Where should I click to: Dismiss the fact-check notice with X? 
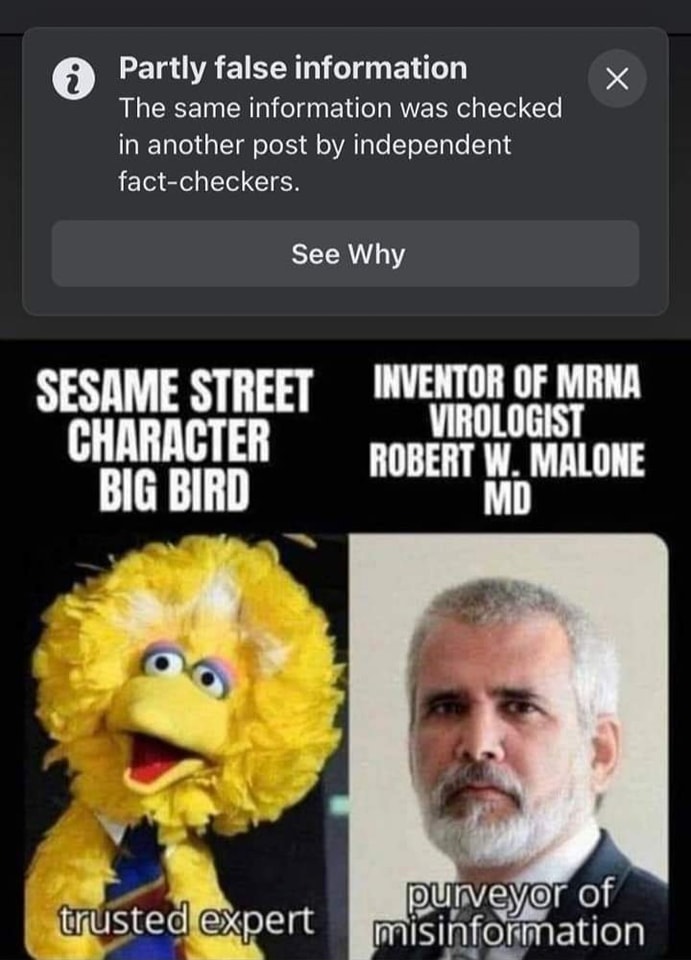click(616, 79)
